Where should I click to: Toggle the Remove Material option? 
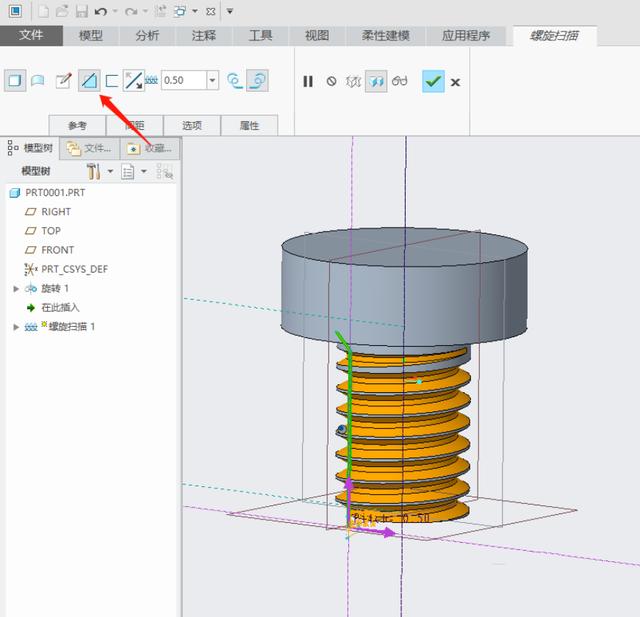pyautogui.click(x=89, y=80)
